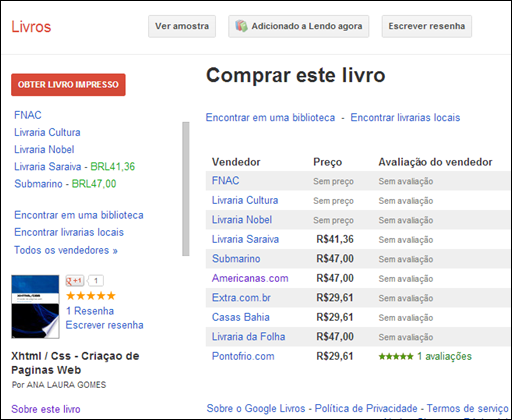The image size is (512, 420).
Task: Open Livraria Cultura vendor in table
Action: tap(245, 200)
